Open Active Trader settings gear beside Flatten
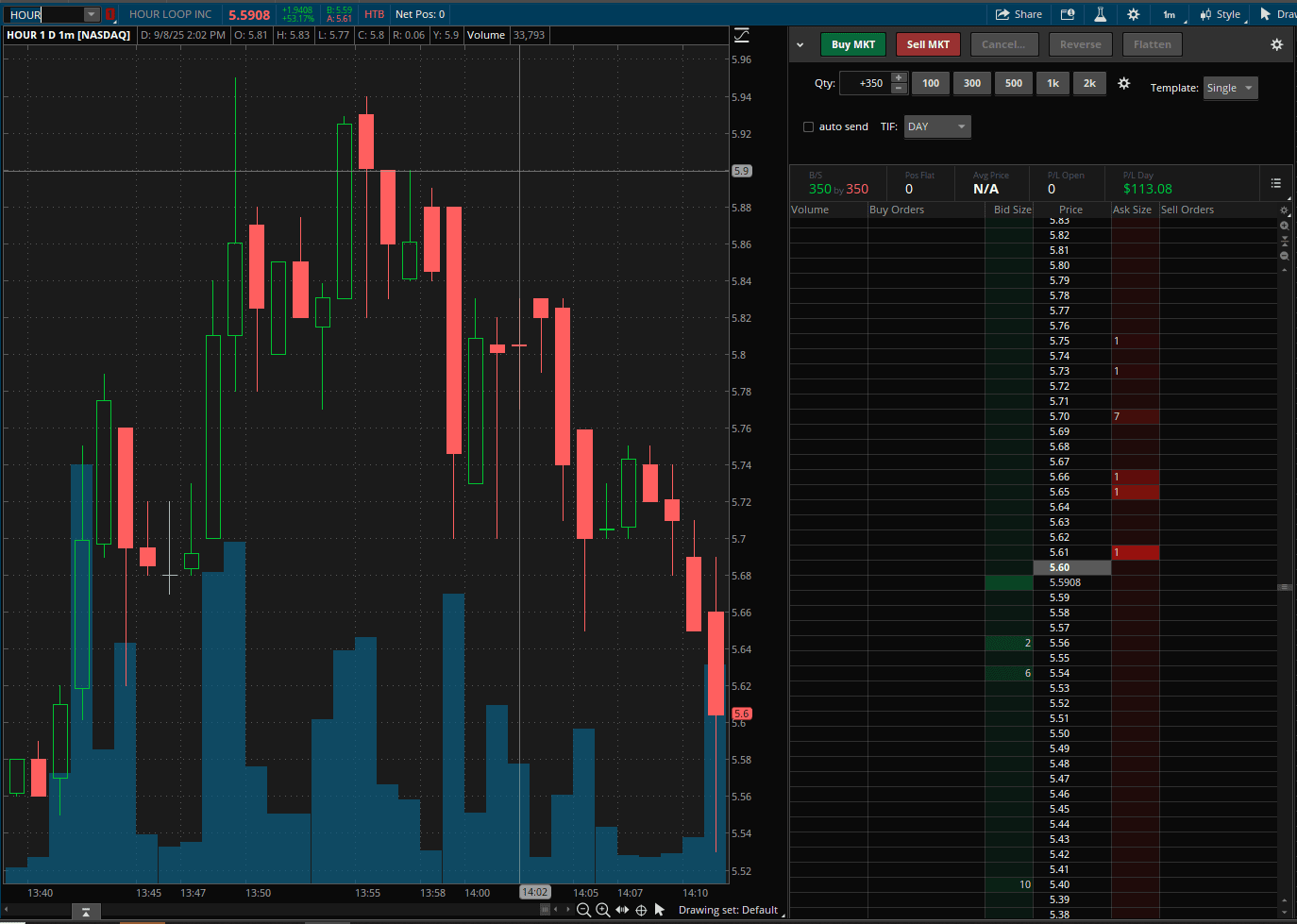Screen dimensions: 1297x924 coord(1277,44)
